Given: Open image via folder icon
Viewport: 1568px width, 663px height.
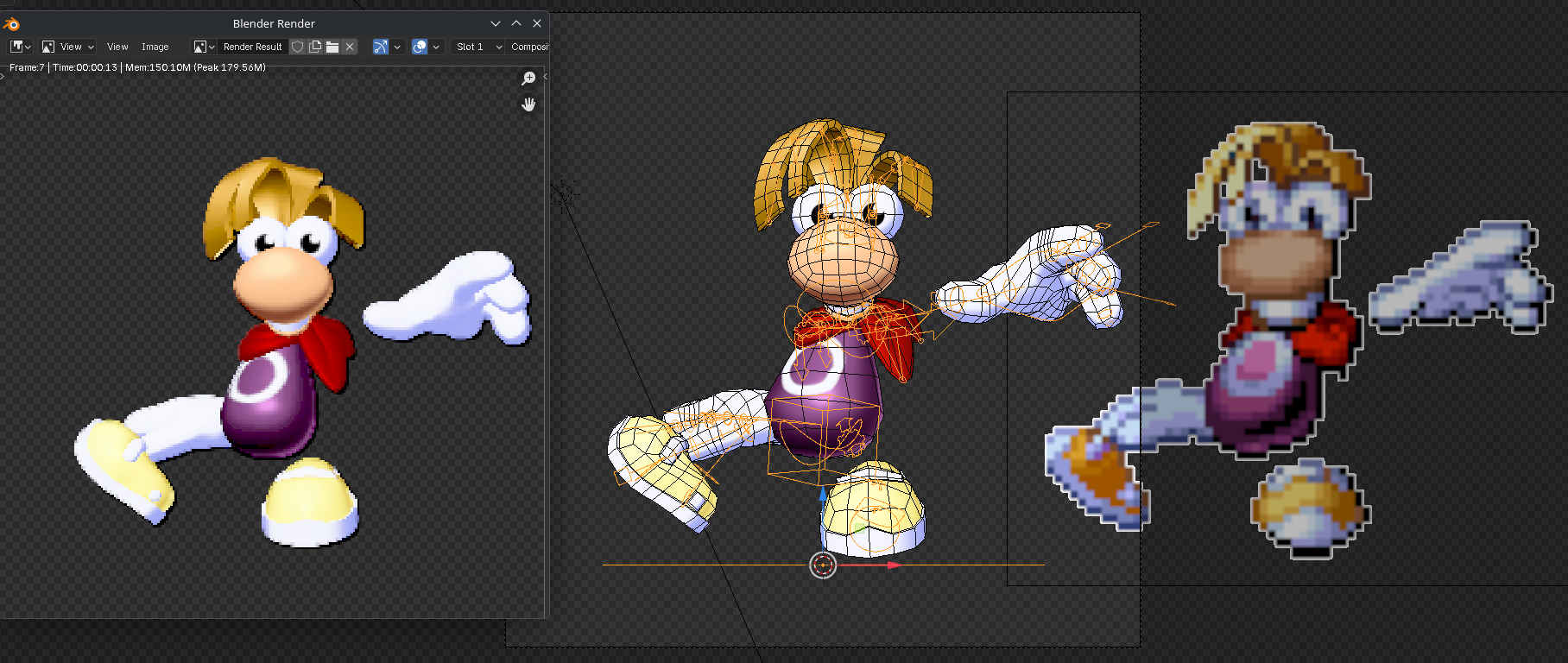Looking at the screenshot, I should tap(332, 47).
